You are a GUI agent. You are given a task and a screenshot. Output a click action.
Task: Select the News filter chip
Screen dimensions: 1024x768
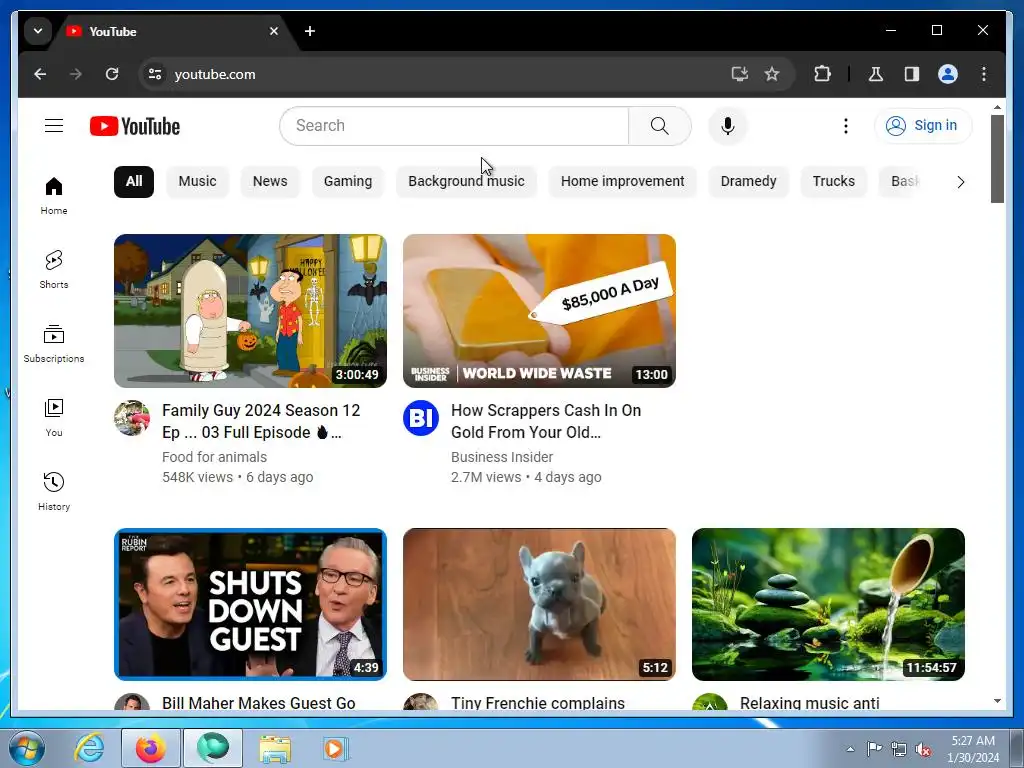coord(270,181)
